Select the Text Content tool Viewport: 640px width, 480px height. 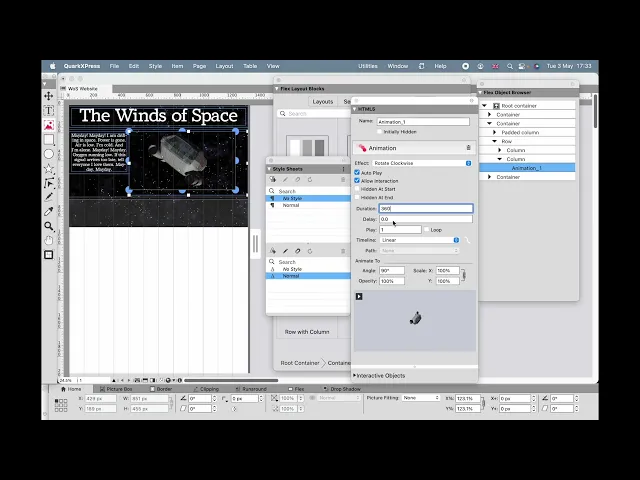tap(49, 111)
